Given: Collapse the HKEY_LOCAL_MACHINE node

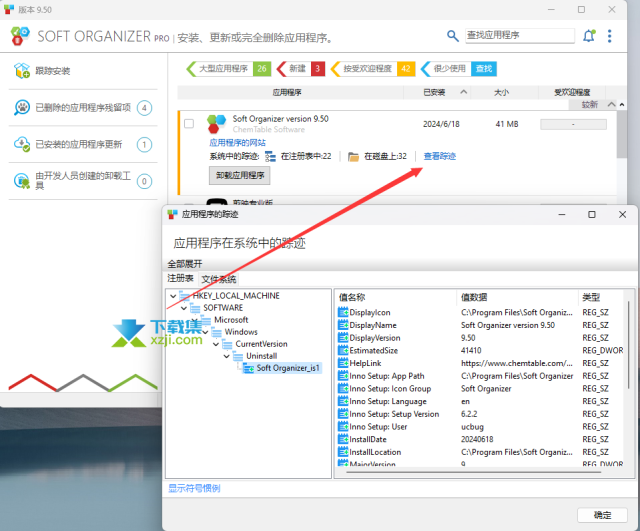Looking at the screenshot, I should point(173,296).
